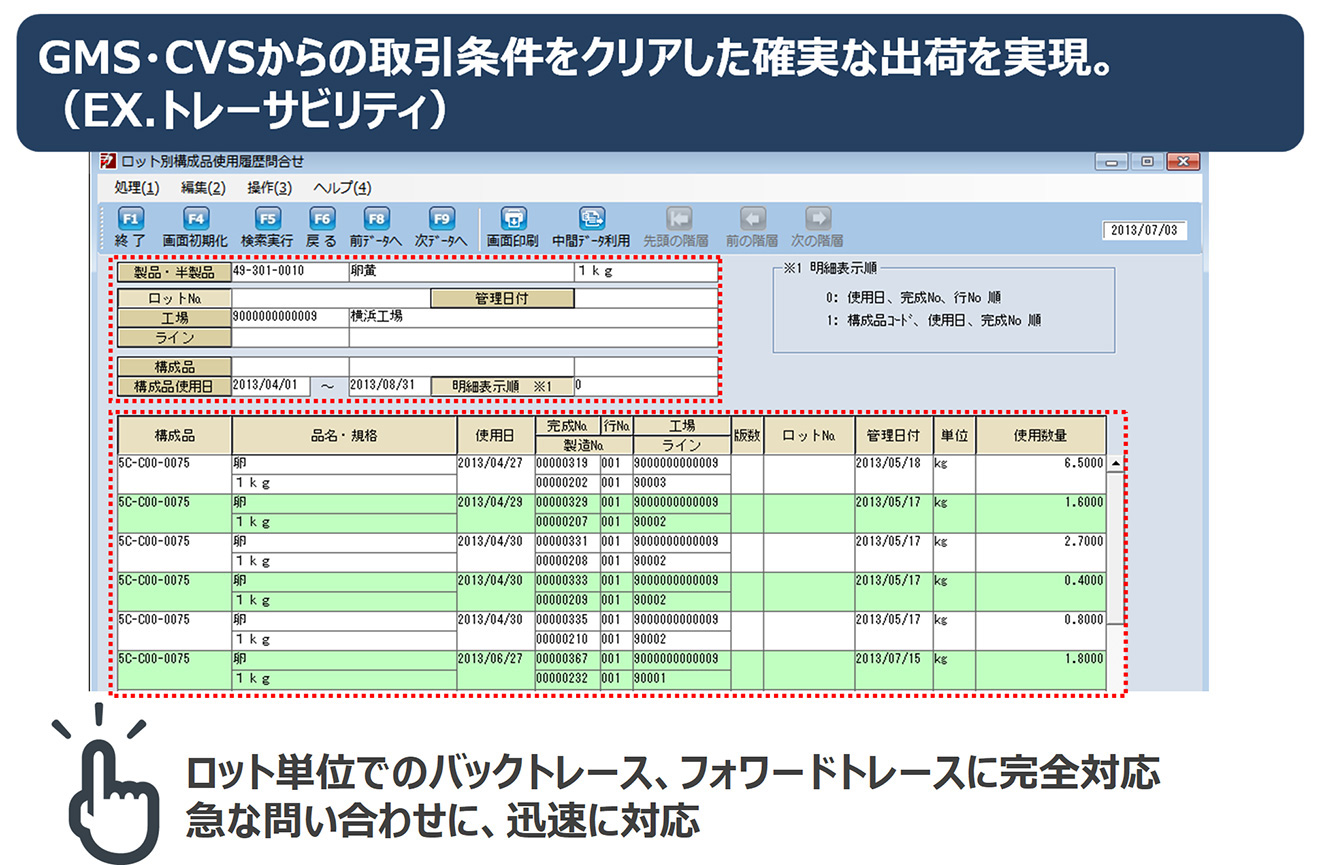Click the empty 管理日付 input field
Image resolution: width=1320 pixels, height=865 pixels.
pyautogui.click(x=646, y=299)
